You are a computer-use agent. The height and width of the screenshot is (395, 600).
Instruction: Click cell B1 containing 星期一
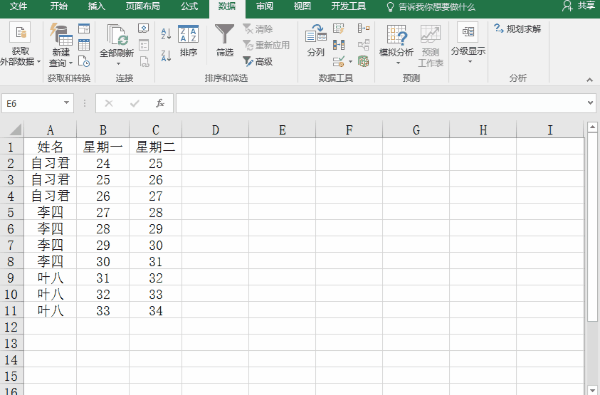click(103, 147)
